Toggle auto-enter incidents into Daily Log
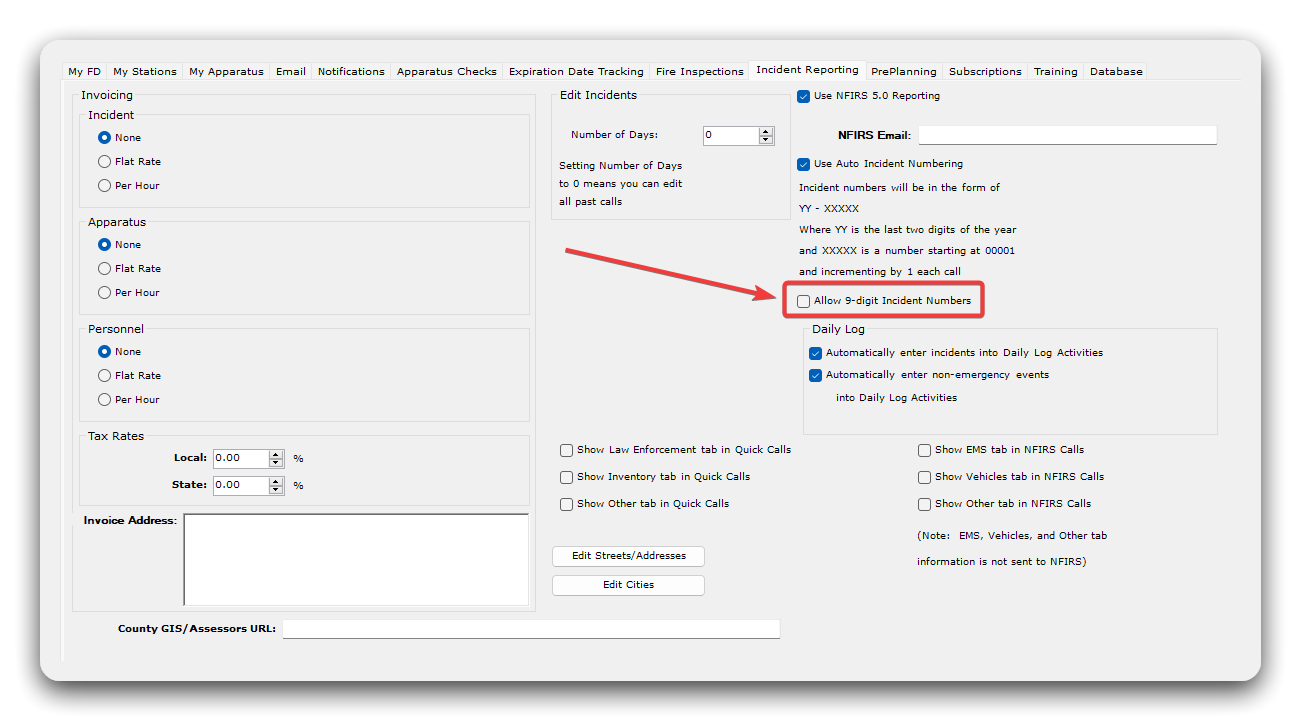This screenshot has height=721, width=1301. pyautogui.click(x=816, y=353)
